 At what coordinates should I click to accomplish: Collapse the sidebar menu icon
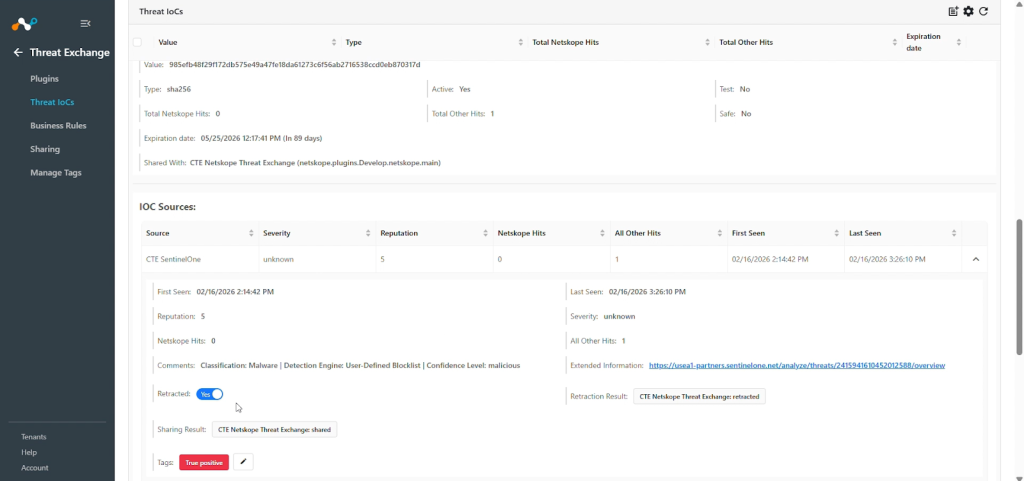click(x=85, y=23)
